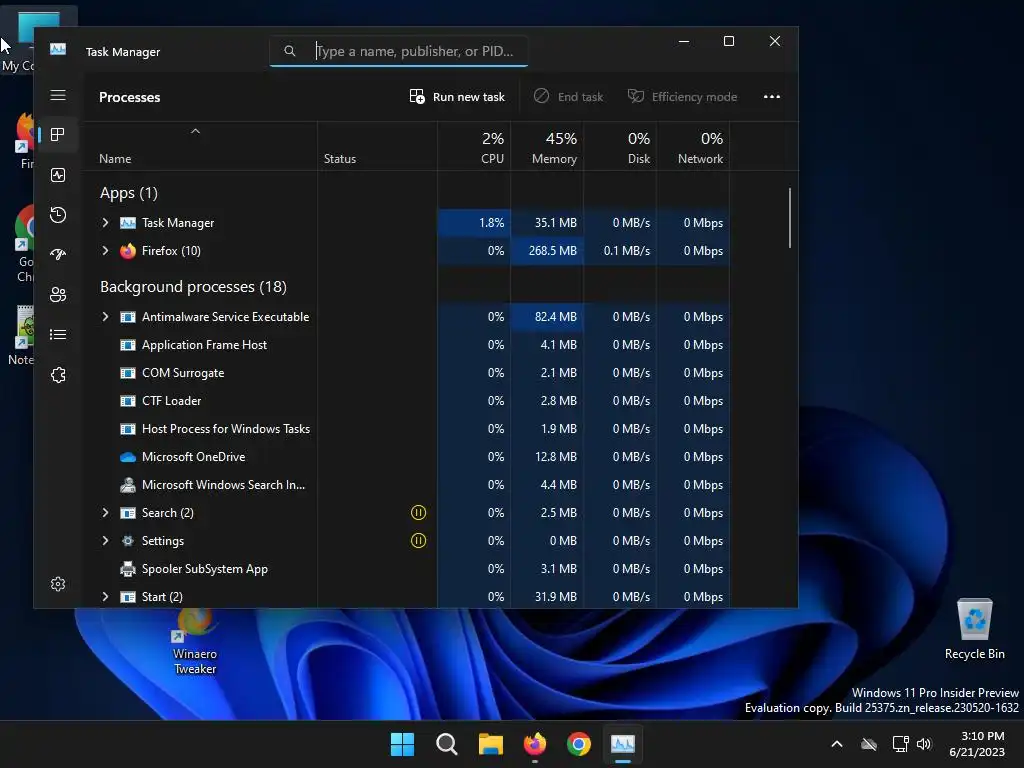Click the sort arrow above Name column
Image resolution: width=1024 pixels, height=768 pixels.
pyautogui.click(x=195, y=131)
